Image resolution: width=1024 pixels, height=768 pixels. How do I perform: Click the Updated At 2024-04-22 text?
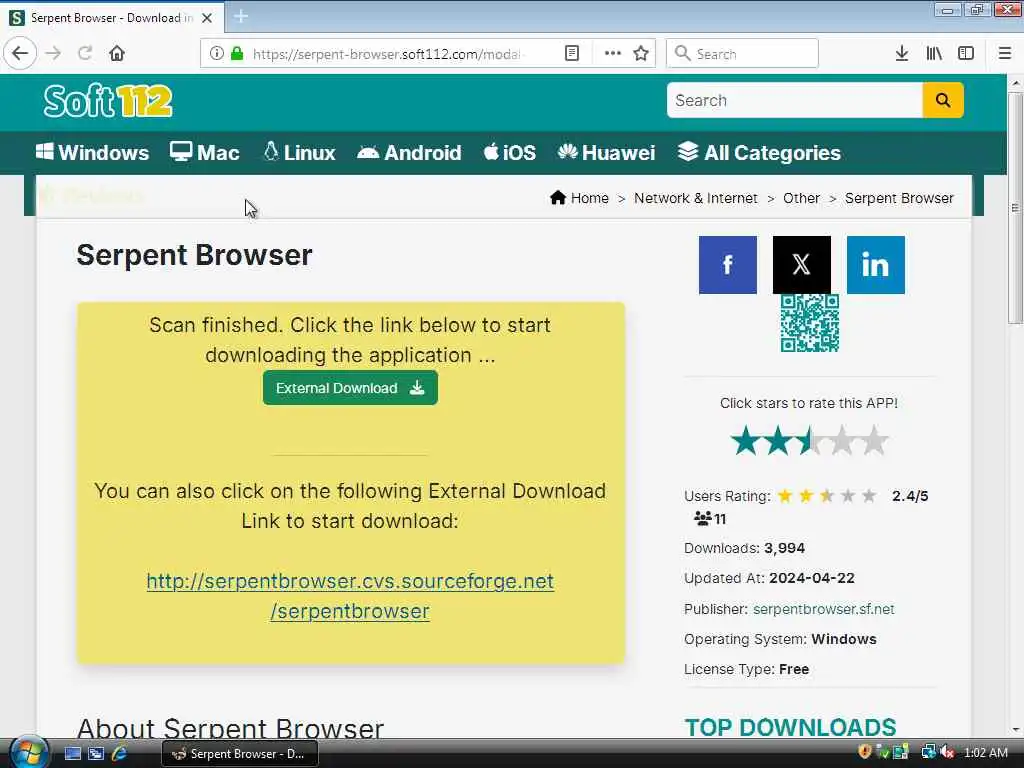[x=769, y=578]
